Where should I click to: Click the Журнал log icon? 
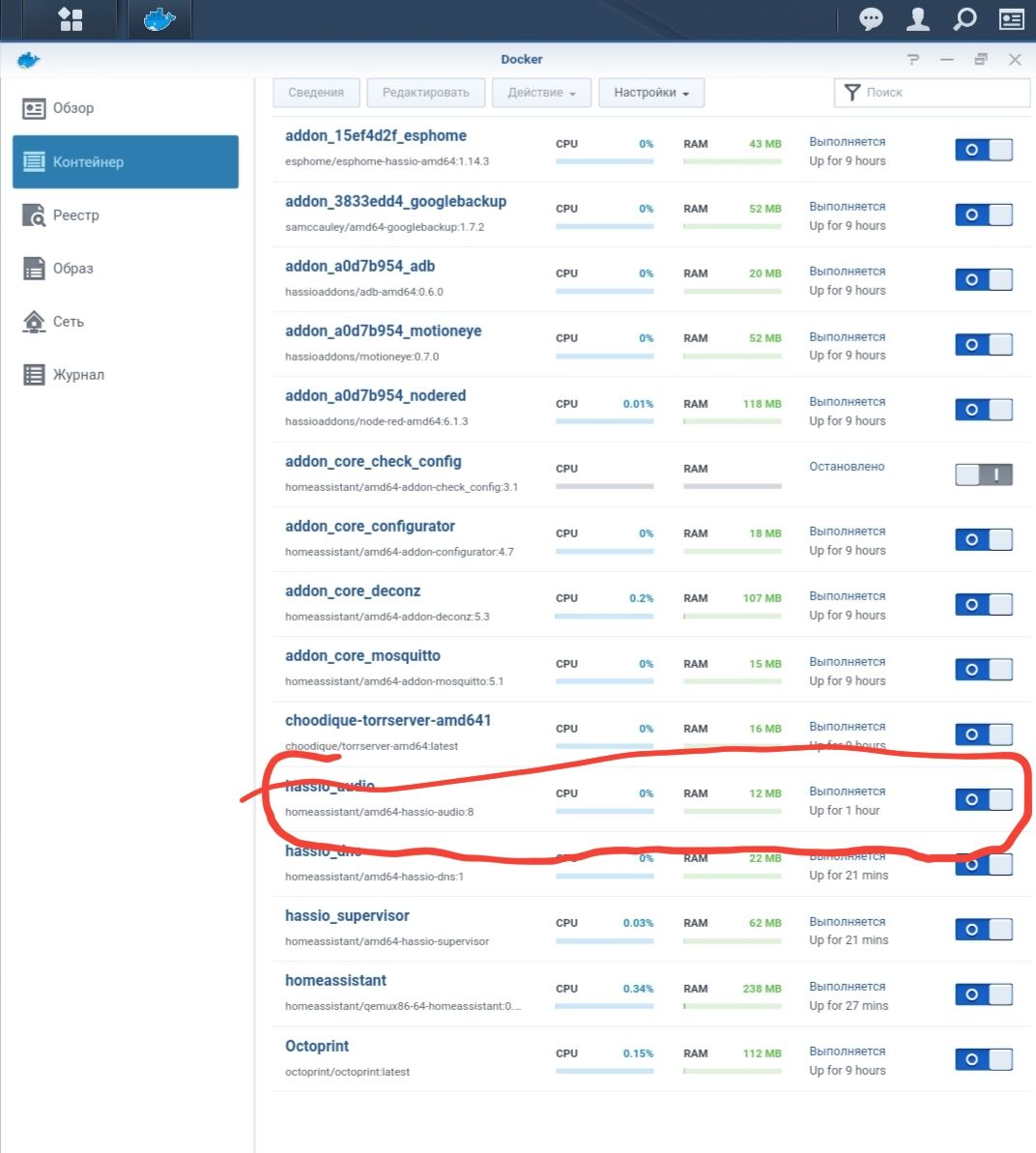coord(34,374)
